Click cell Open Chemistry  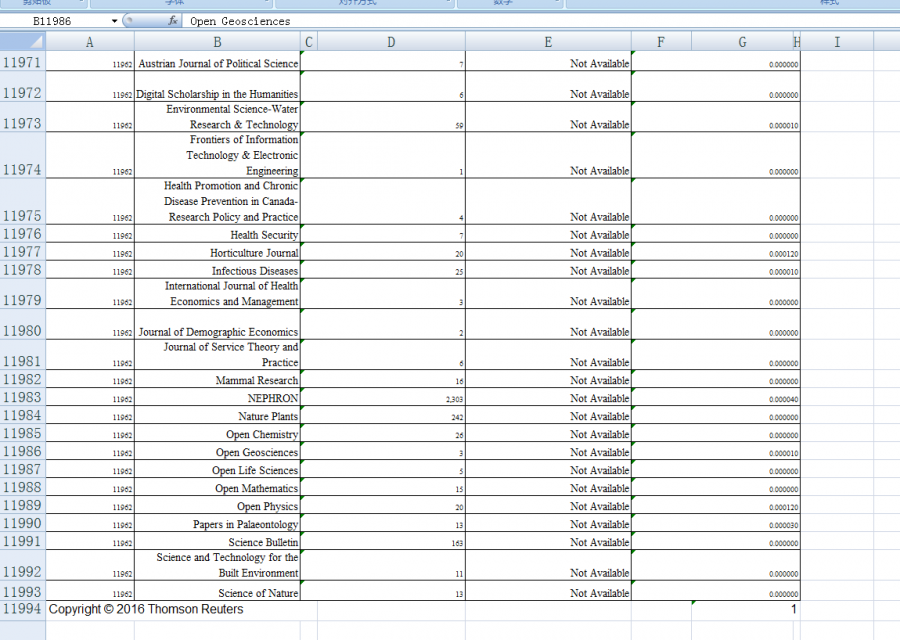[x=218, y=433]
